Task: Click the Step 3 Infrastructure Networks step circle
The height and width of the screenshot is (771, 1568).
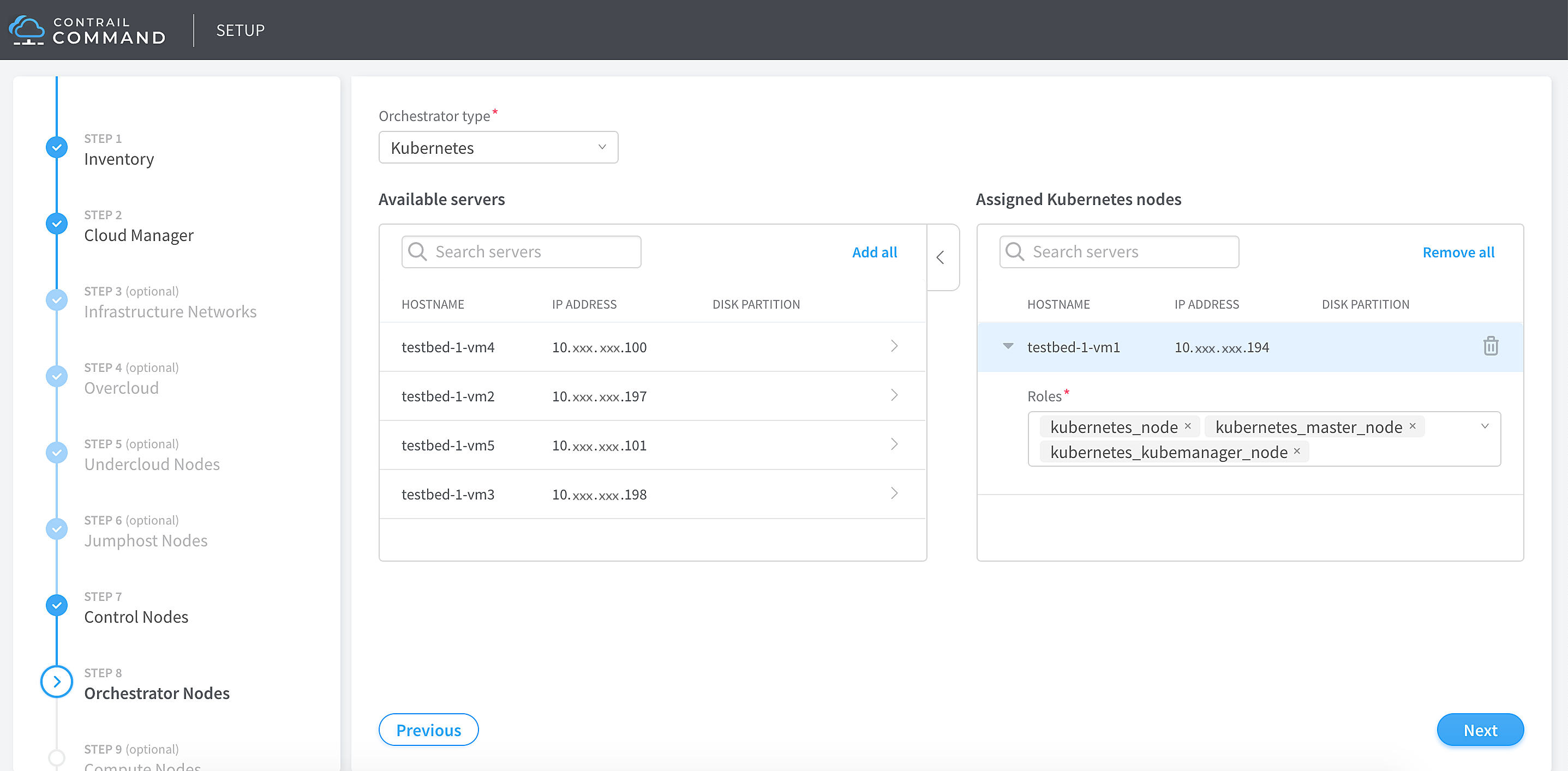Action: pyautogui.click(x=57, y=299)
